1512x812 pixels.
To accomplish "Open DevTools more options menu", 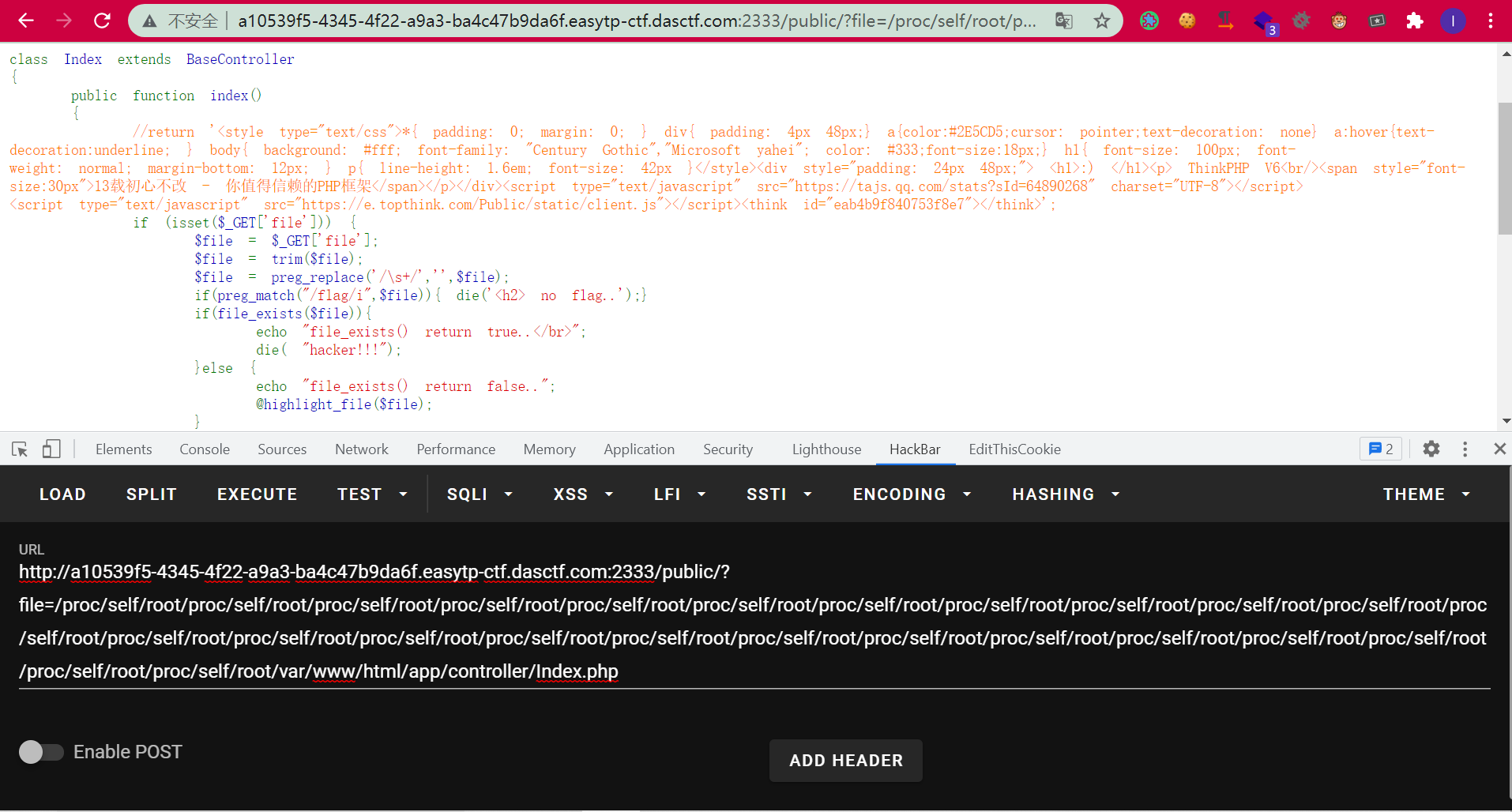I will (x=1465, y=449).
